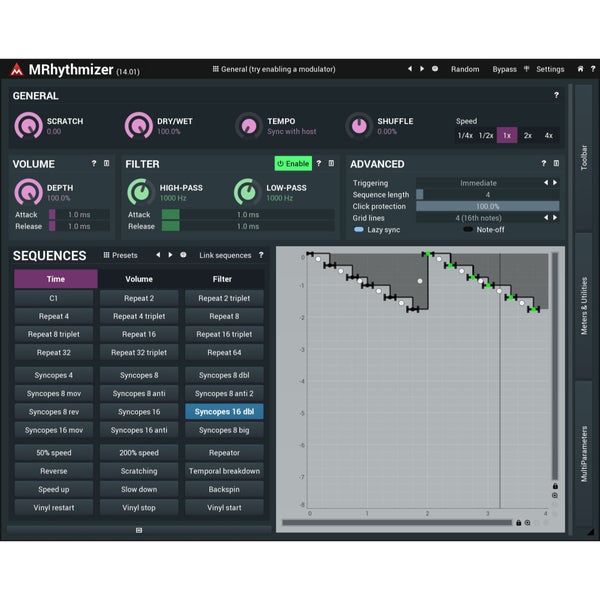The width and height of the screenshot is (600, 600).
Task: Click the vertical lock icon beside graph
Action: coord(555,486)
